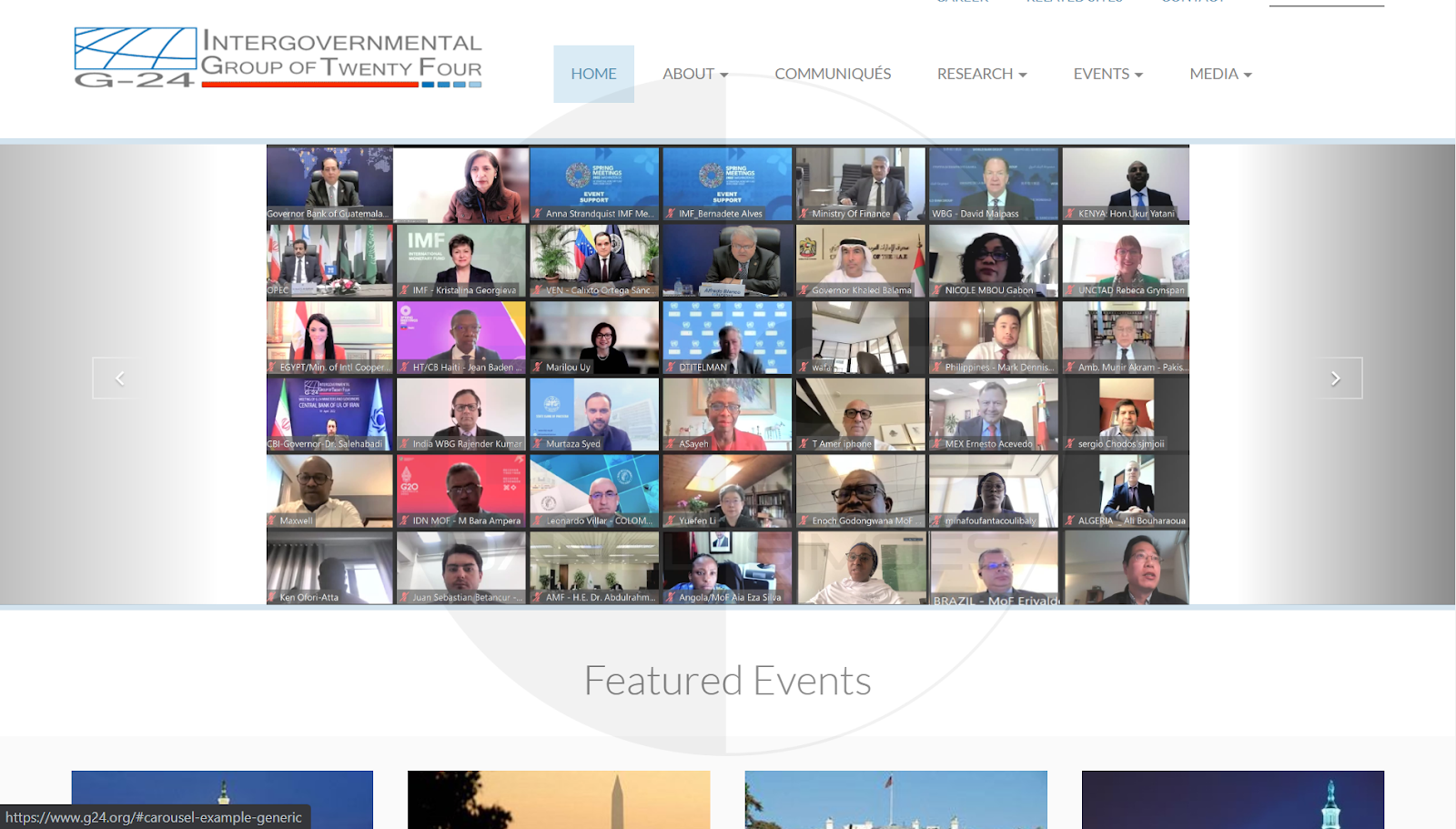The height and width of the screenshot is (829, 1456).
Task: Open the sunset Washington Monument event thumbnail
Action: [559, 800]
